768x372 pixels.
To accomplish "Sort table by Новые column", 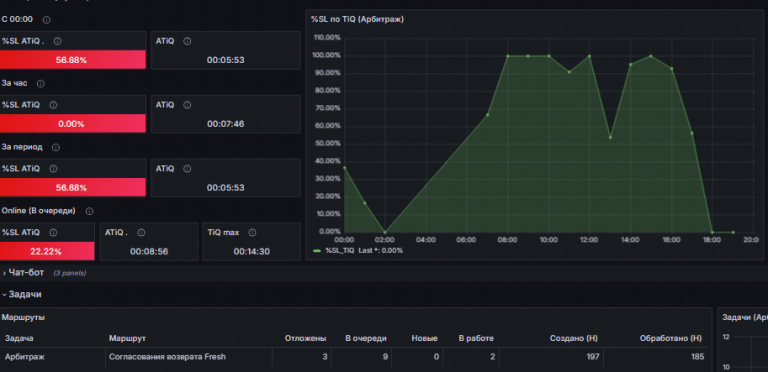I will tap(425, 339).
